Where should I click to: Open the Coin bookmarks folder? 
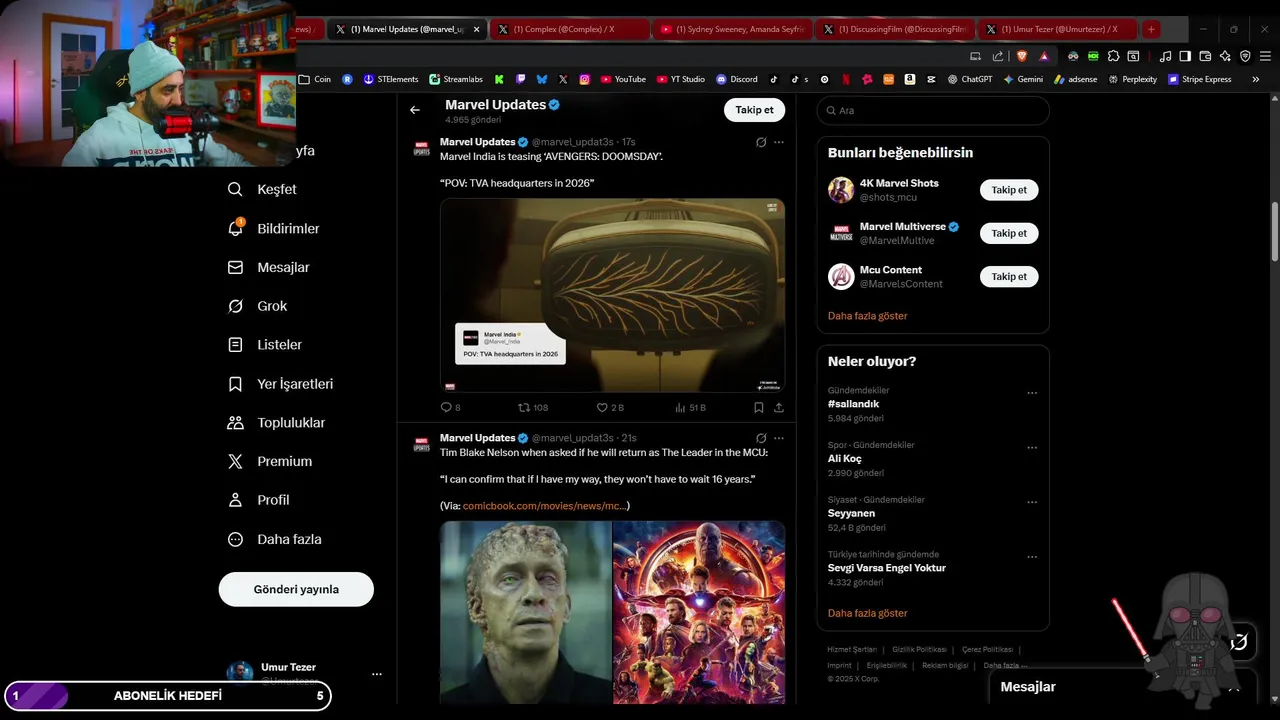(x=315, y=79)
